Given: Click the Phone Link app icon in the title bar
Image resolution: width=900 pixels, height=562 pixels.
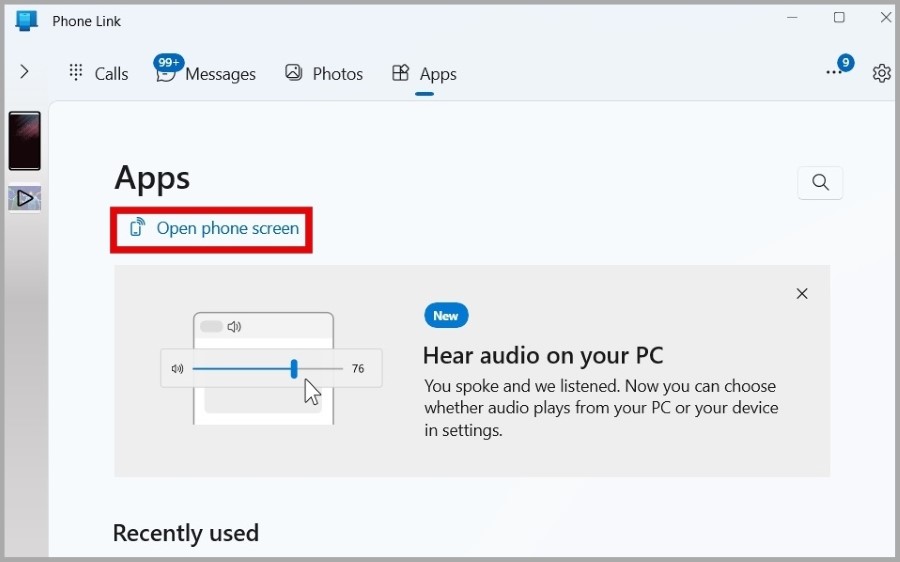Looking at the screenshot, I should [x=26, y=21].
